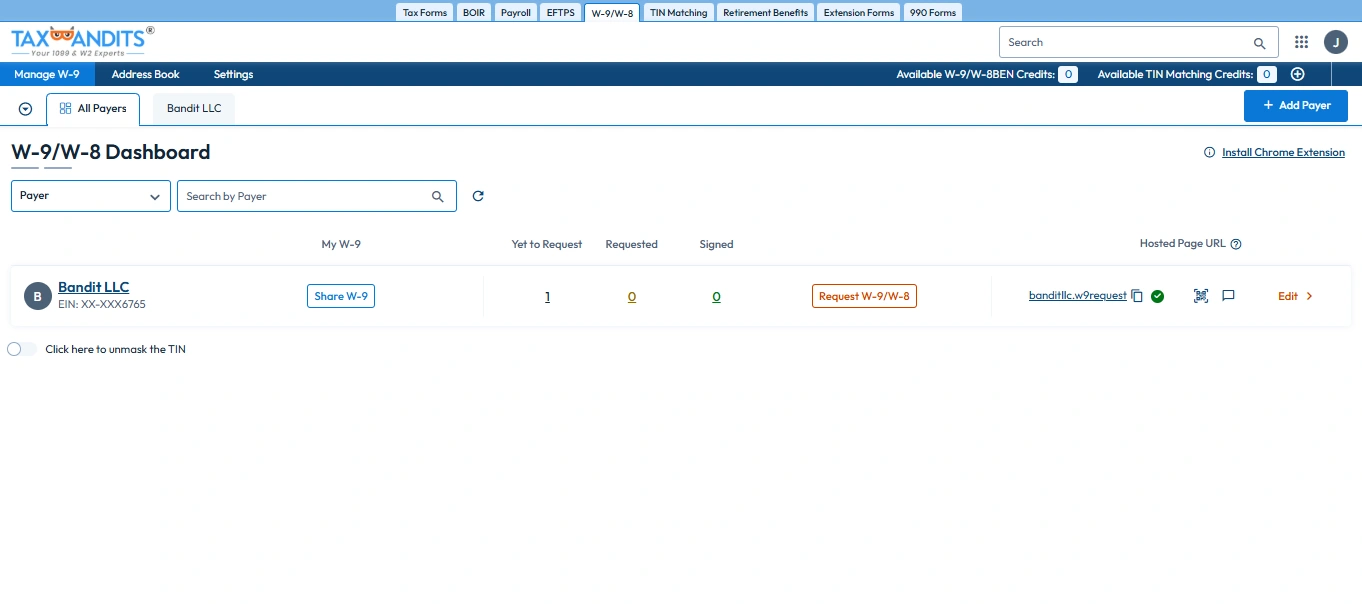1362x604 pixels.
Task: Expand the Edit chevron for Bandit LLC
Action: tap(1309, 296)
